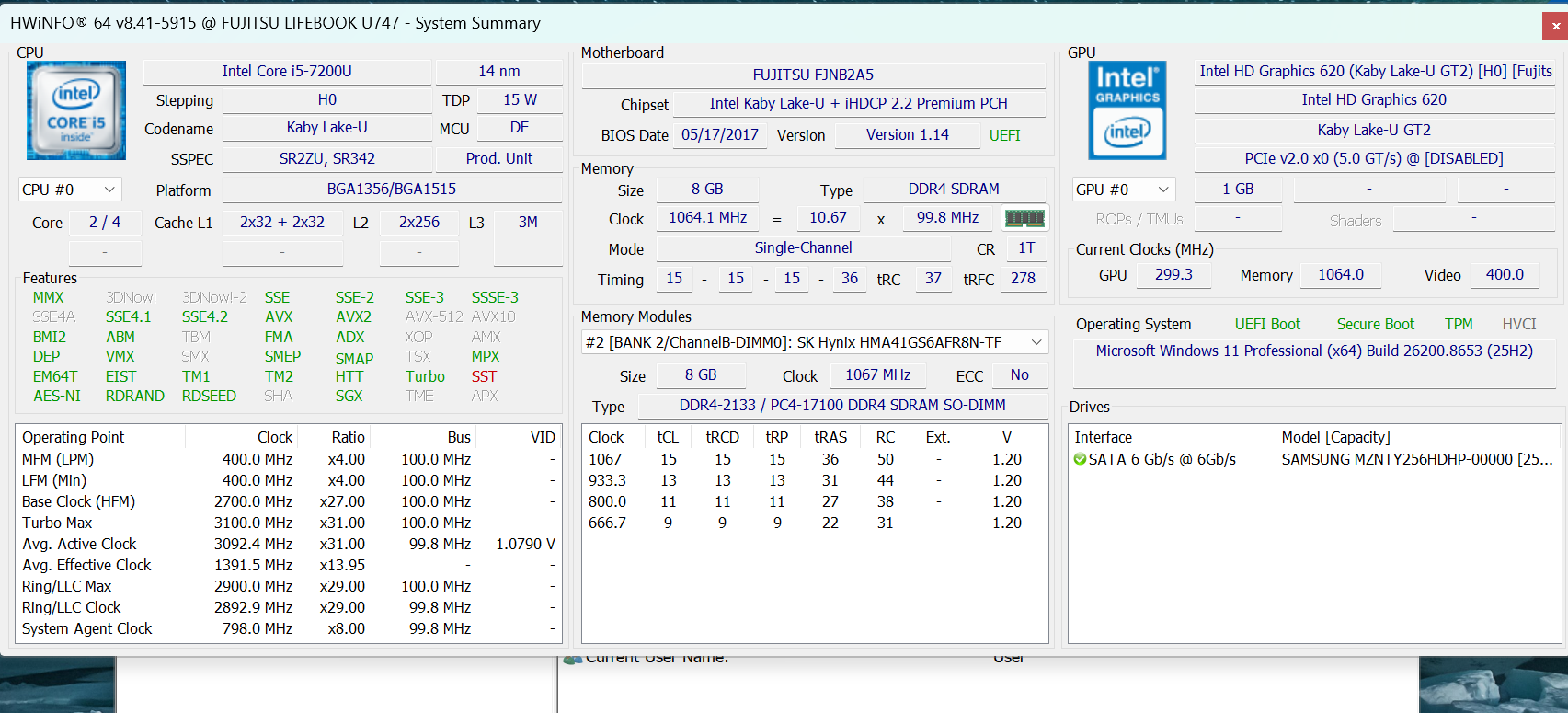The image size is (1568, 713).
Task: Select the tRAS column header
Action: [830, 437]
